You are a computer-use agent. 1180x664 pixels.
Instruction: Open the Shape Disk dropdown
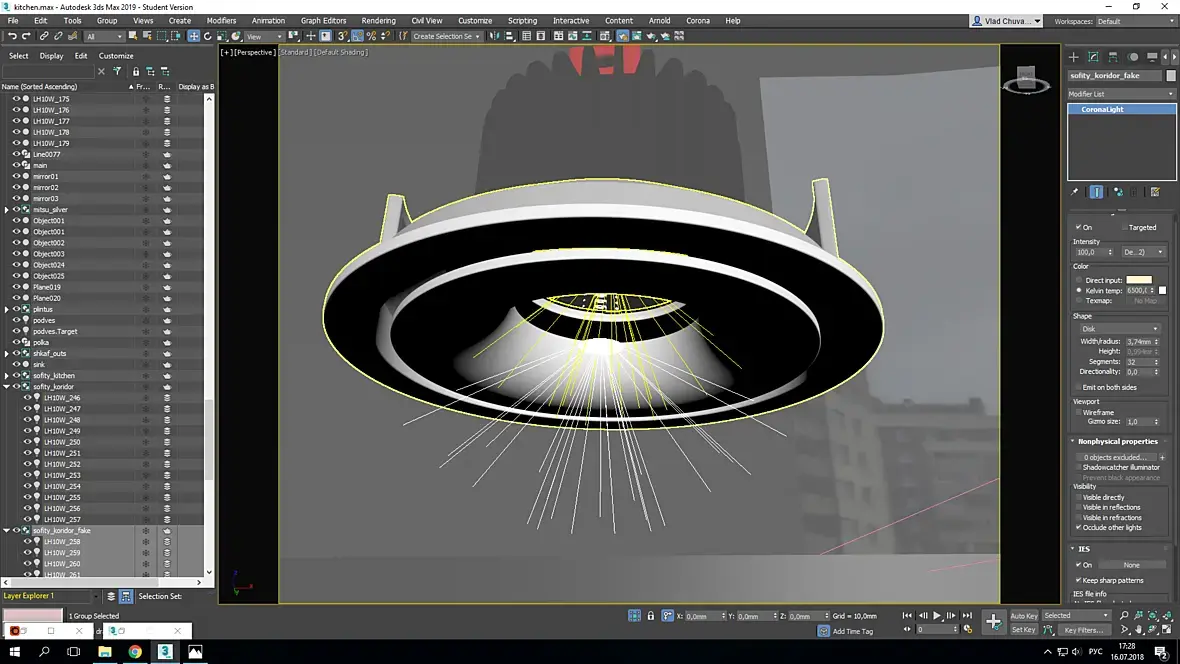(1120, 329)
